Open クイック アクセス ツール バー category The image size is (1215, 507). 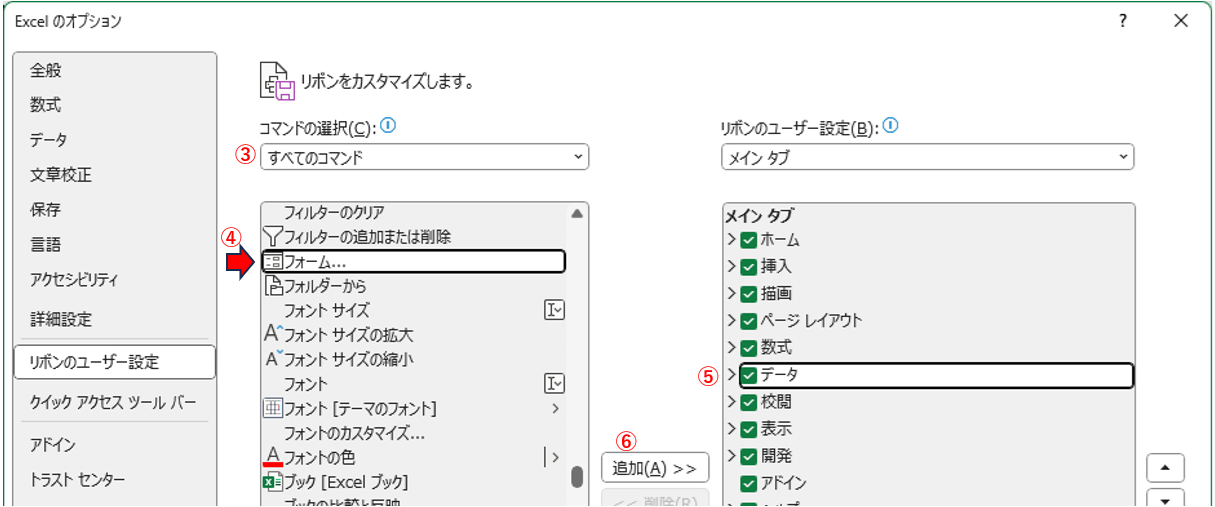coord(115,402)
